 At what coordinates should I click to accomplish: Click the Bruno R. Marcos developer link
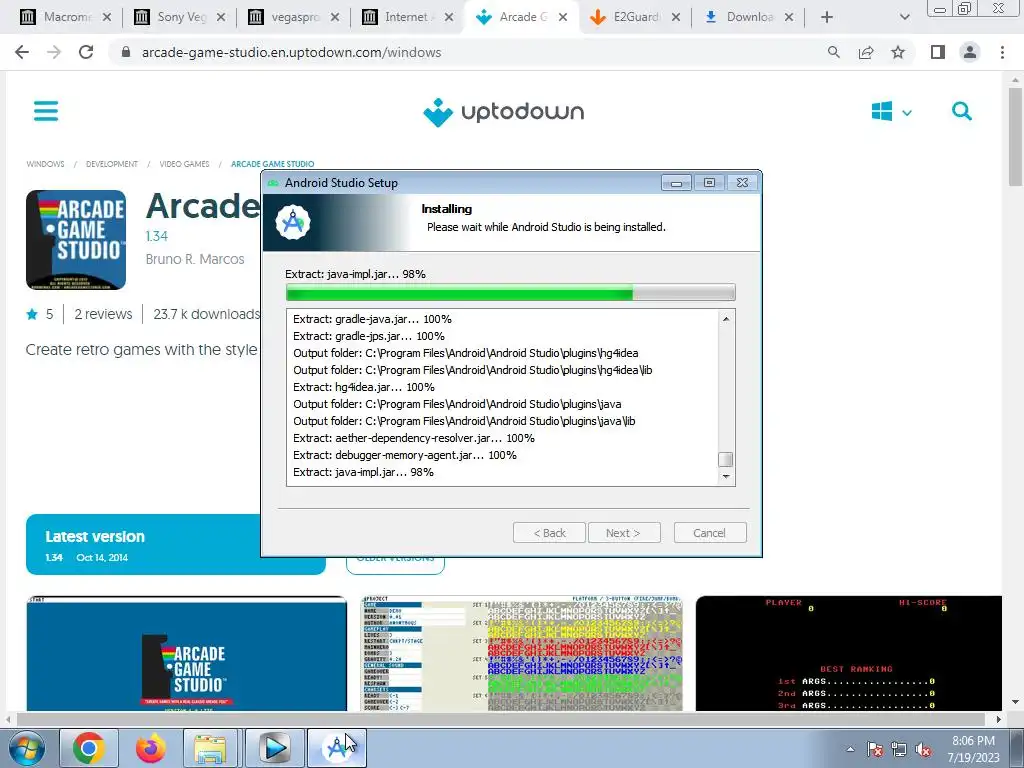click(195, 259)
